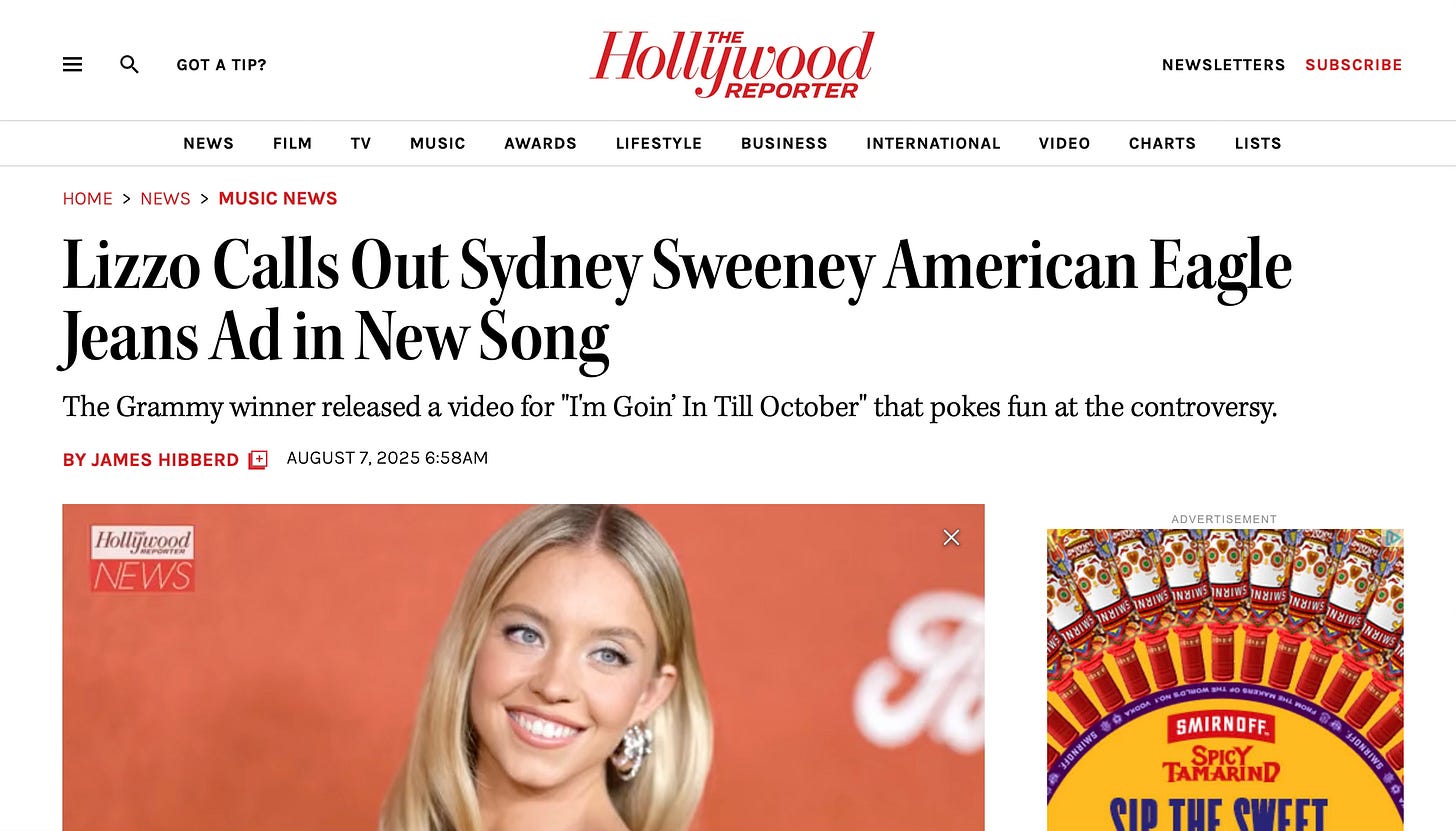Viewport: 1456px width, 831px height.
Task: Click the Smirnoff Spicy Tamarind advertisement
Action: [1225, 680]
